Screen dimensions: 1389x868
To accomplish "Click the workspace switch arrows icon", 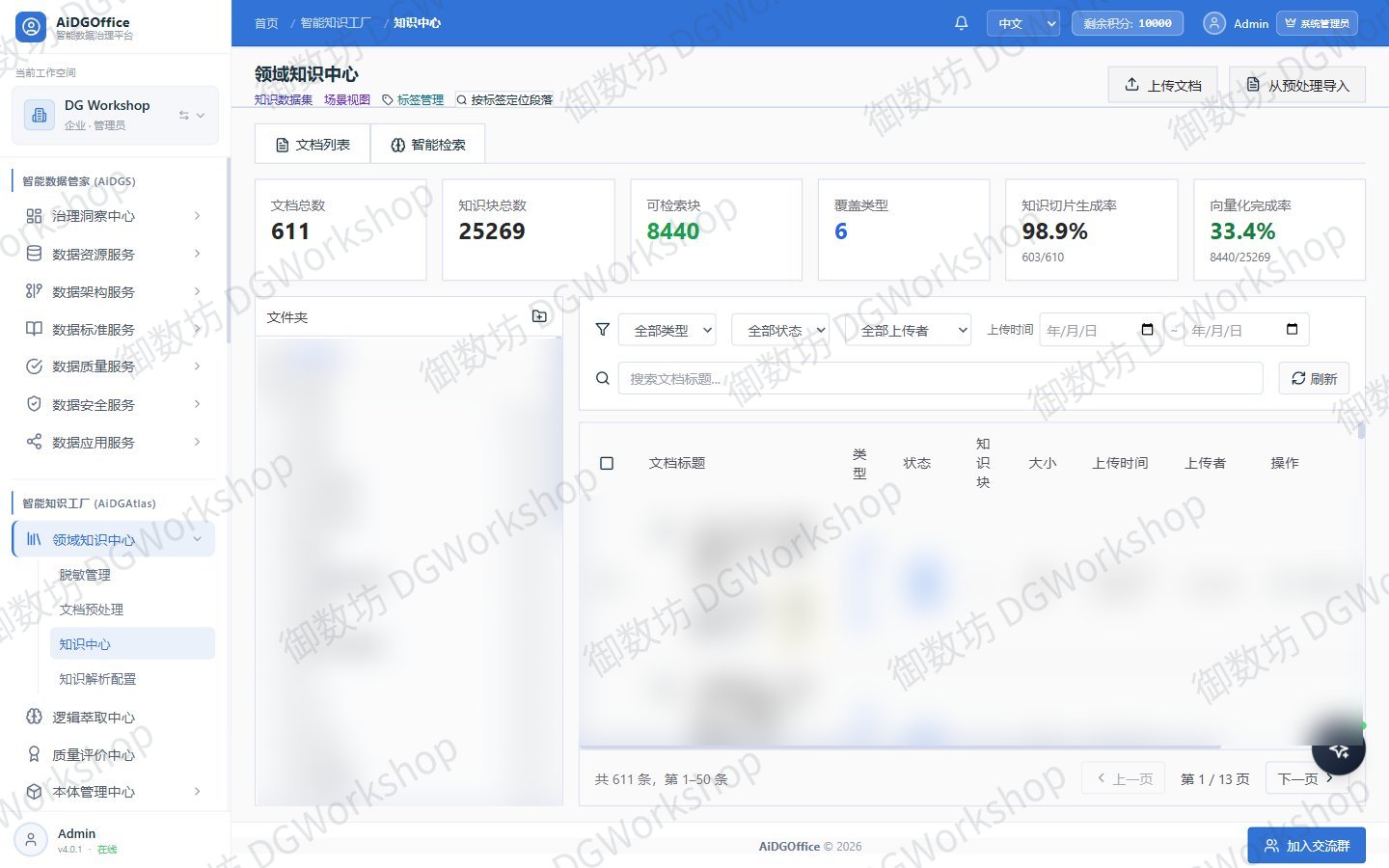I will [x=183, y=115].
